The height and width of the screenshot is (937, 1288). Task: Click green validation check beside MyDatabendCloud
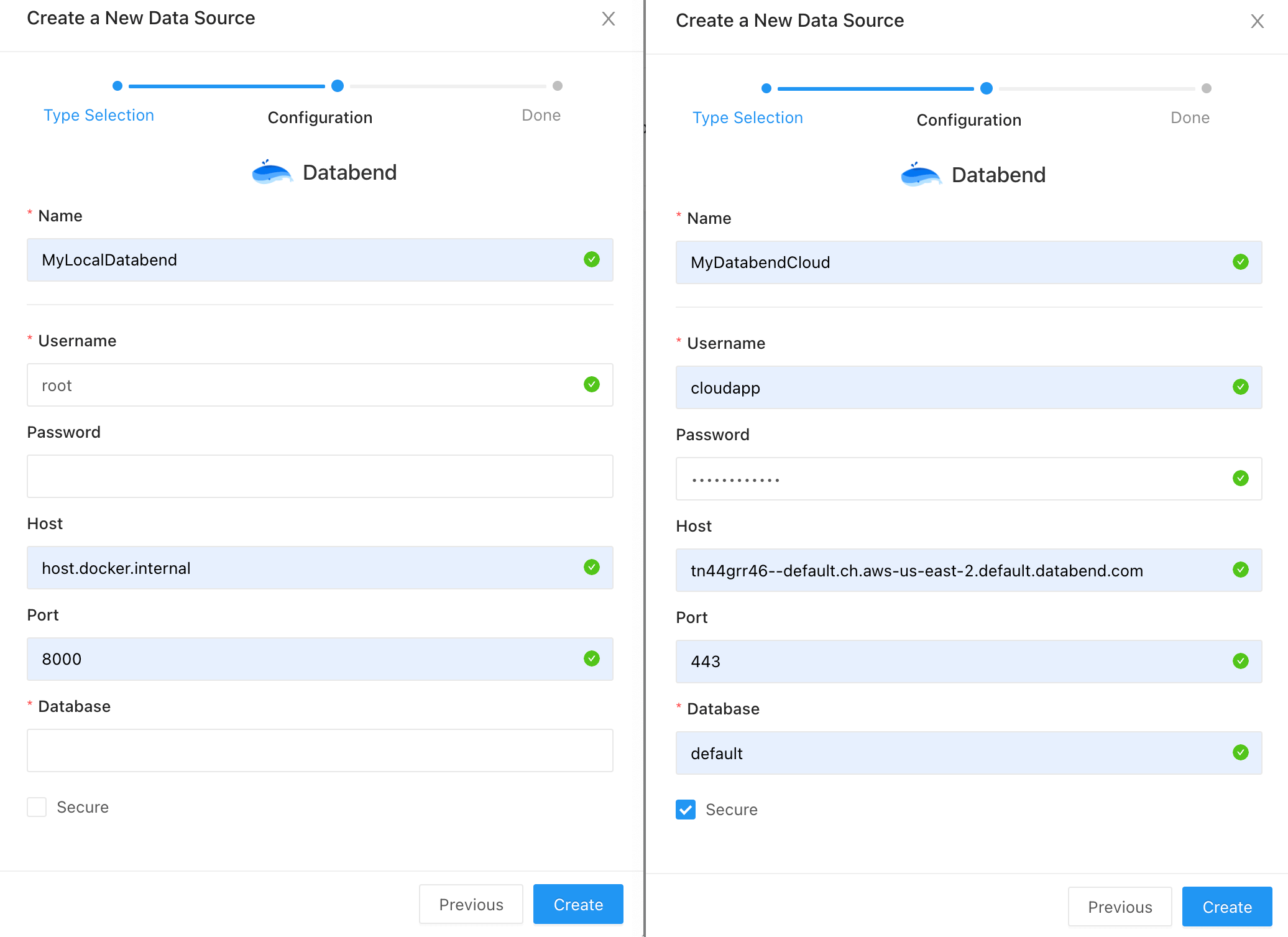click(1241, 262)
